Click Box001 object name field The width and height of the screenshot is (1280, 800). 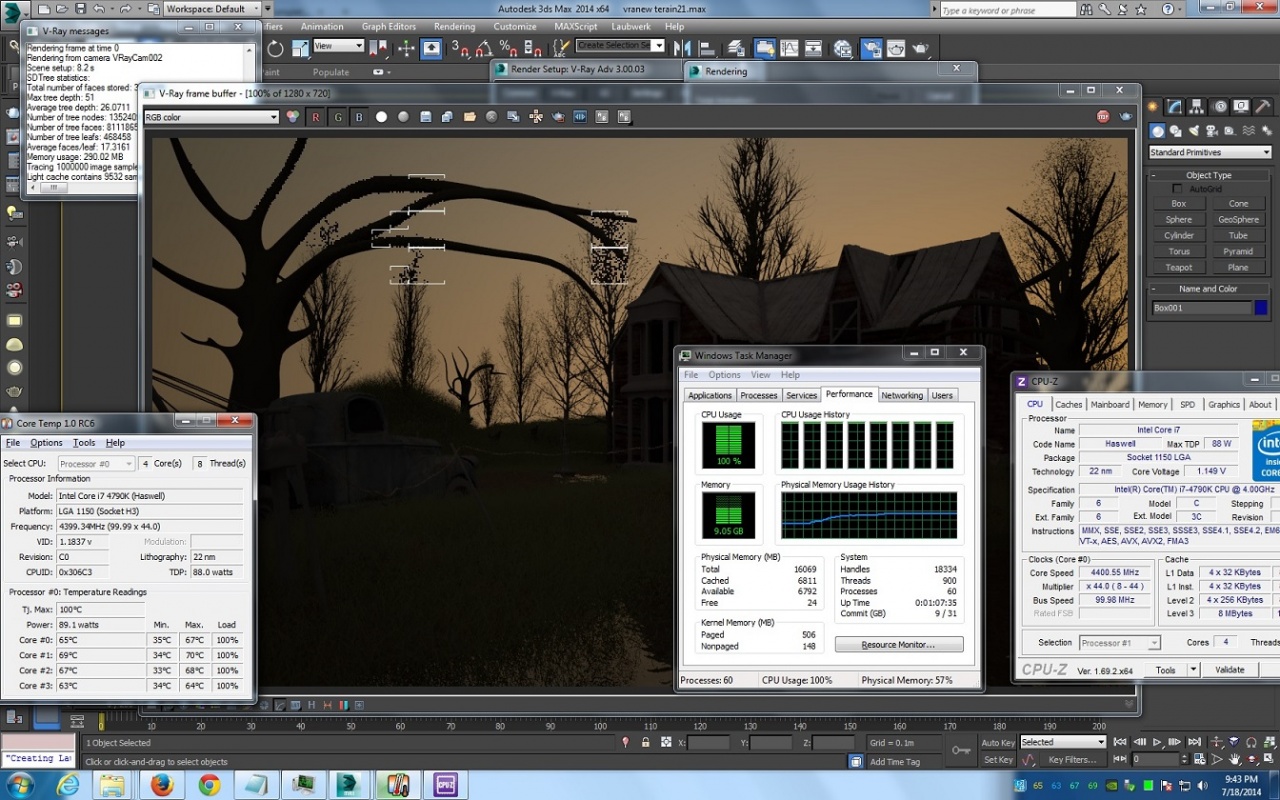(1201, 308)
